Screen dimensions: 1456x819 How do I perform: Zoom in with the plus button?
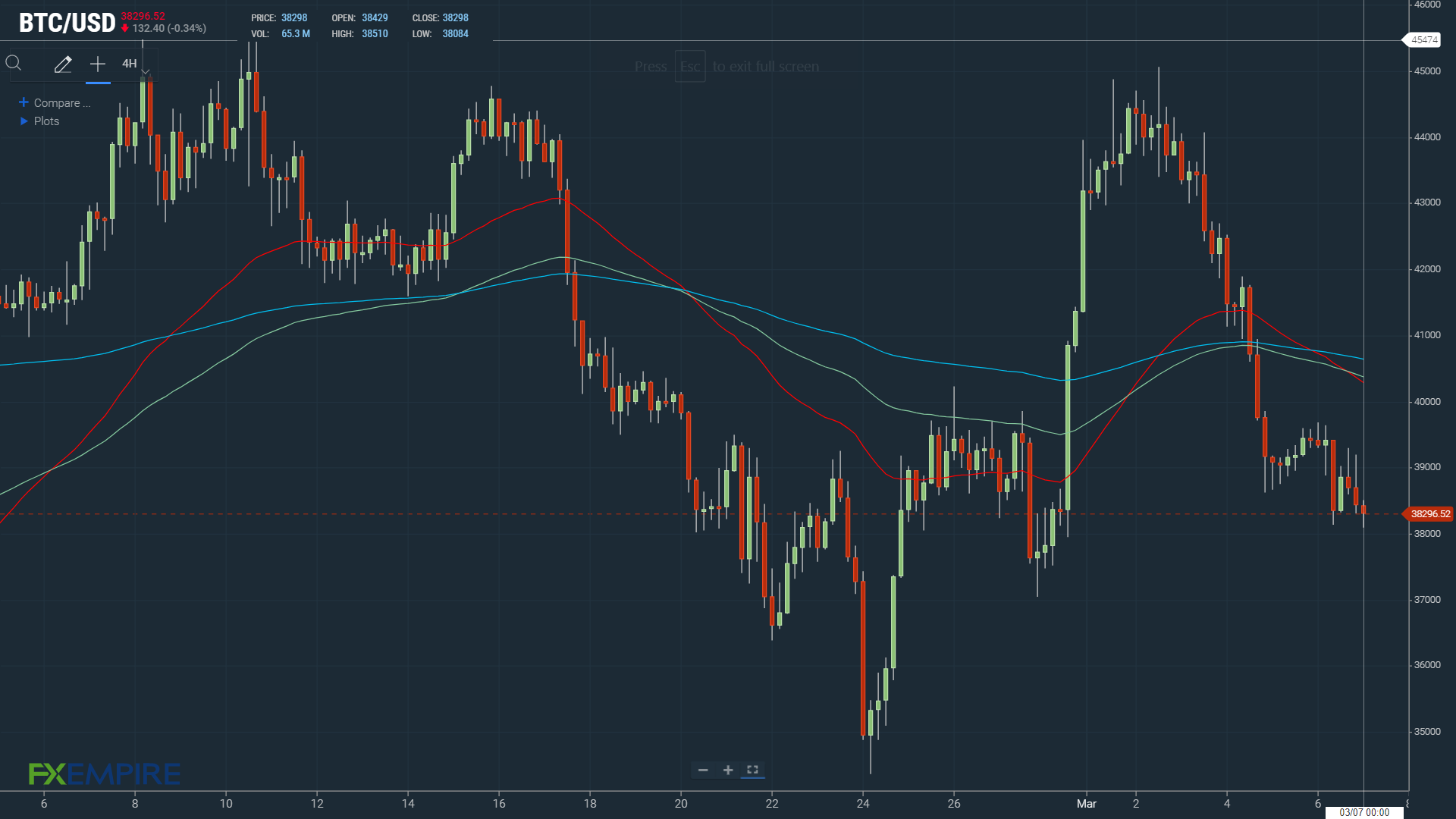(x=728, y=770)
